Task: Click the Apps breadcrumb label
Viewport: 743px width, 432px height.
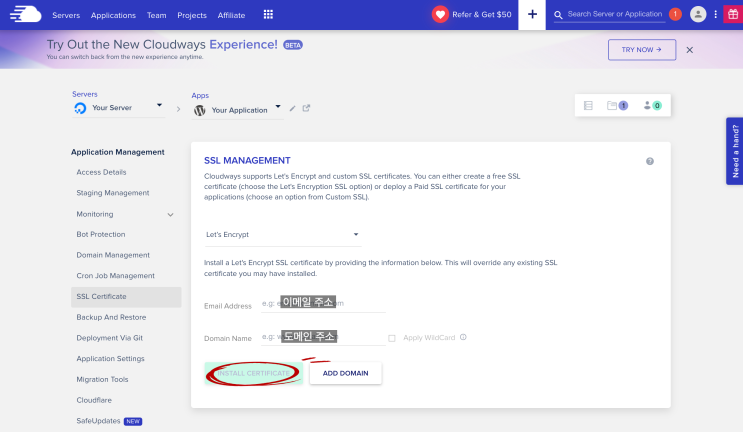Action: coord(200,96)
